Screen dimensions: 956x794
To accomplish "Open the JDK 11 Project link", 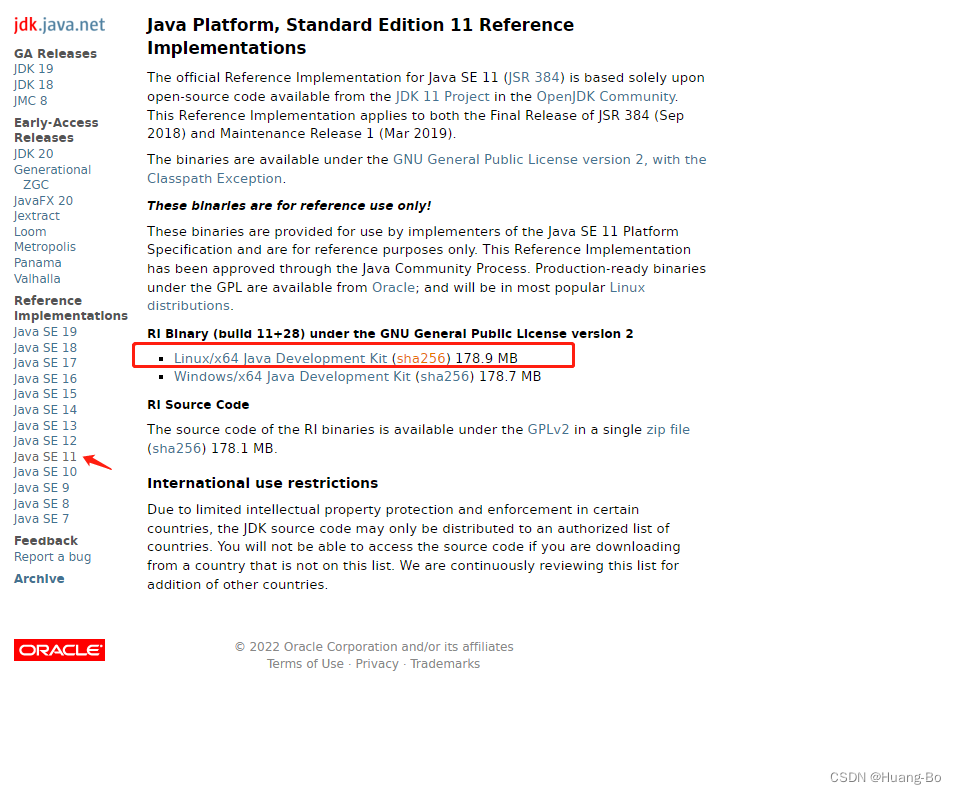I will [443, 97].
